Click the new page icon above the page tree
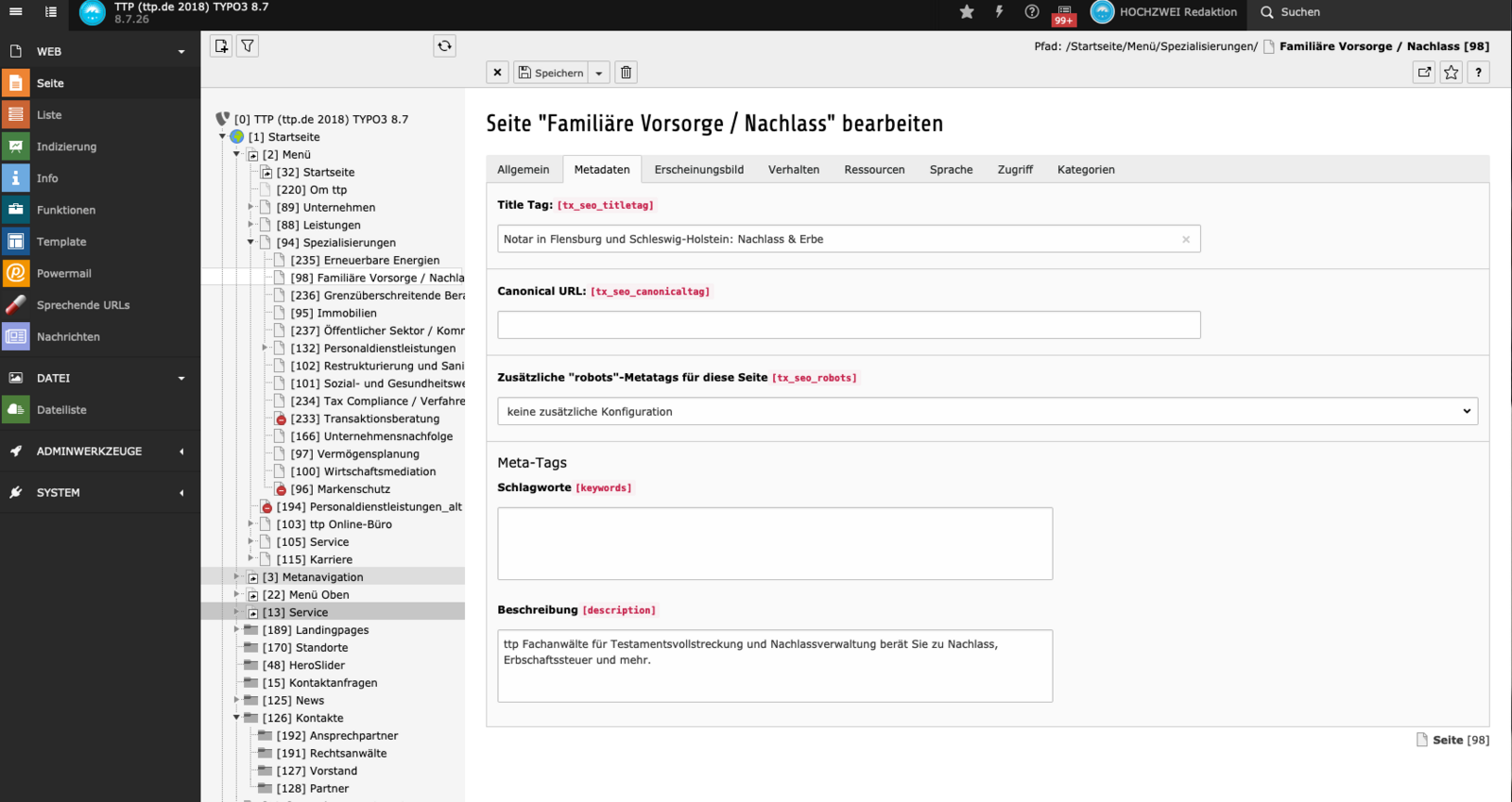1512x802 pixels. click(x=221, y=45)
